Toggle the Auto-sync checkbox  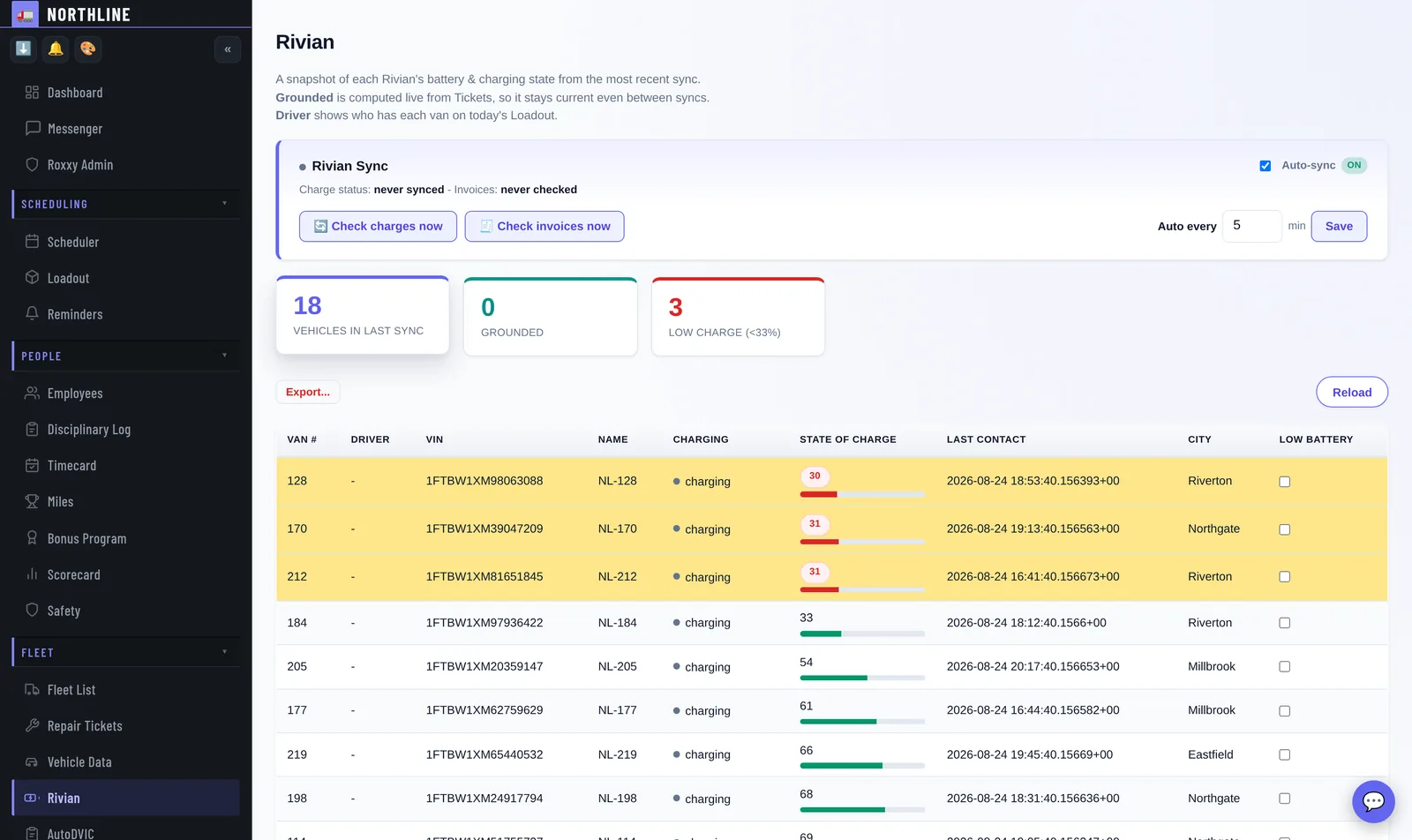1266,166
